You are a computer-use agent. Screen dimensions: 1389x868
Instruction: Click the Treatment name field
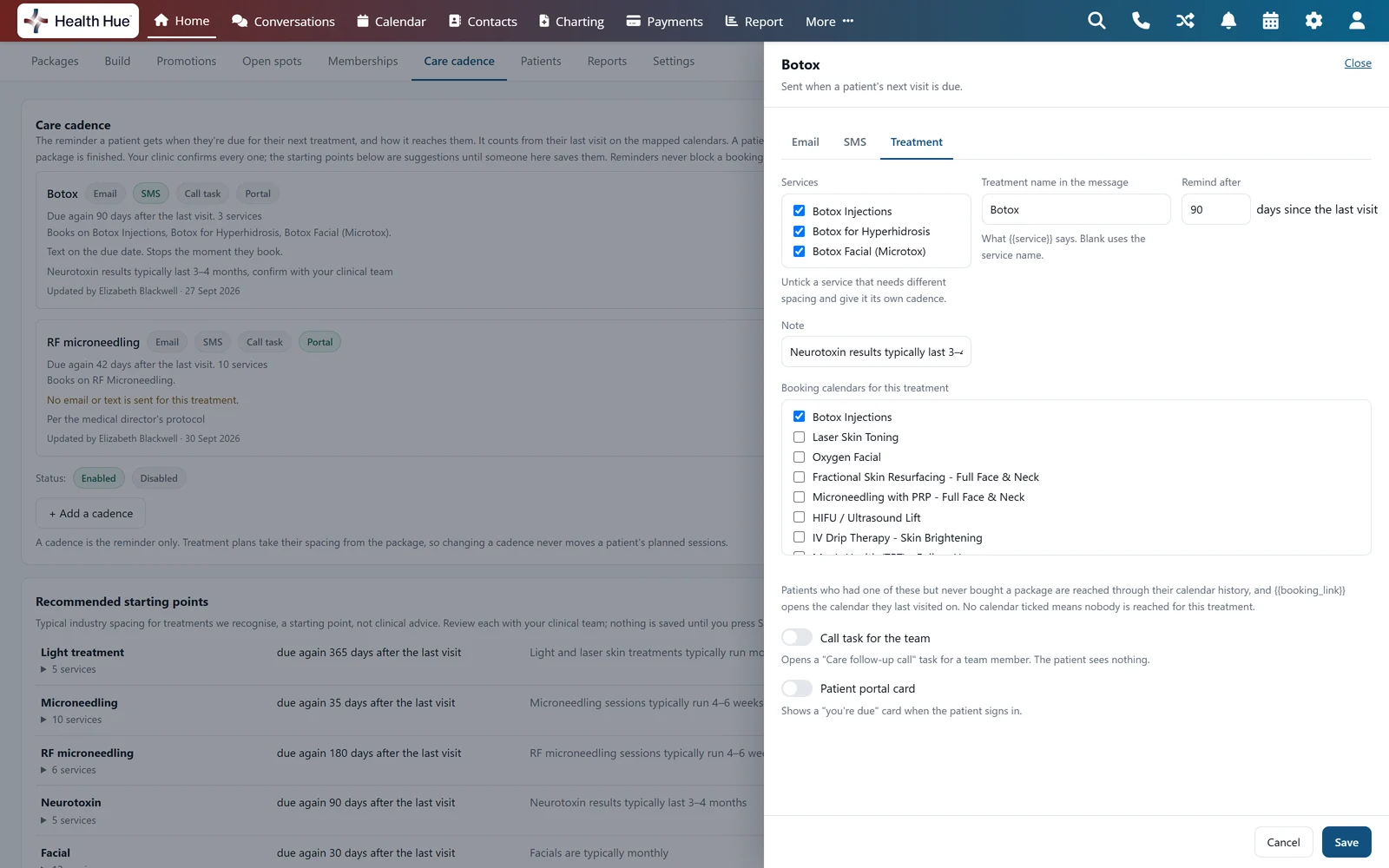[x=1076, y=209]
